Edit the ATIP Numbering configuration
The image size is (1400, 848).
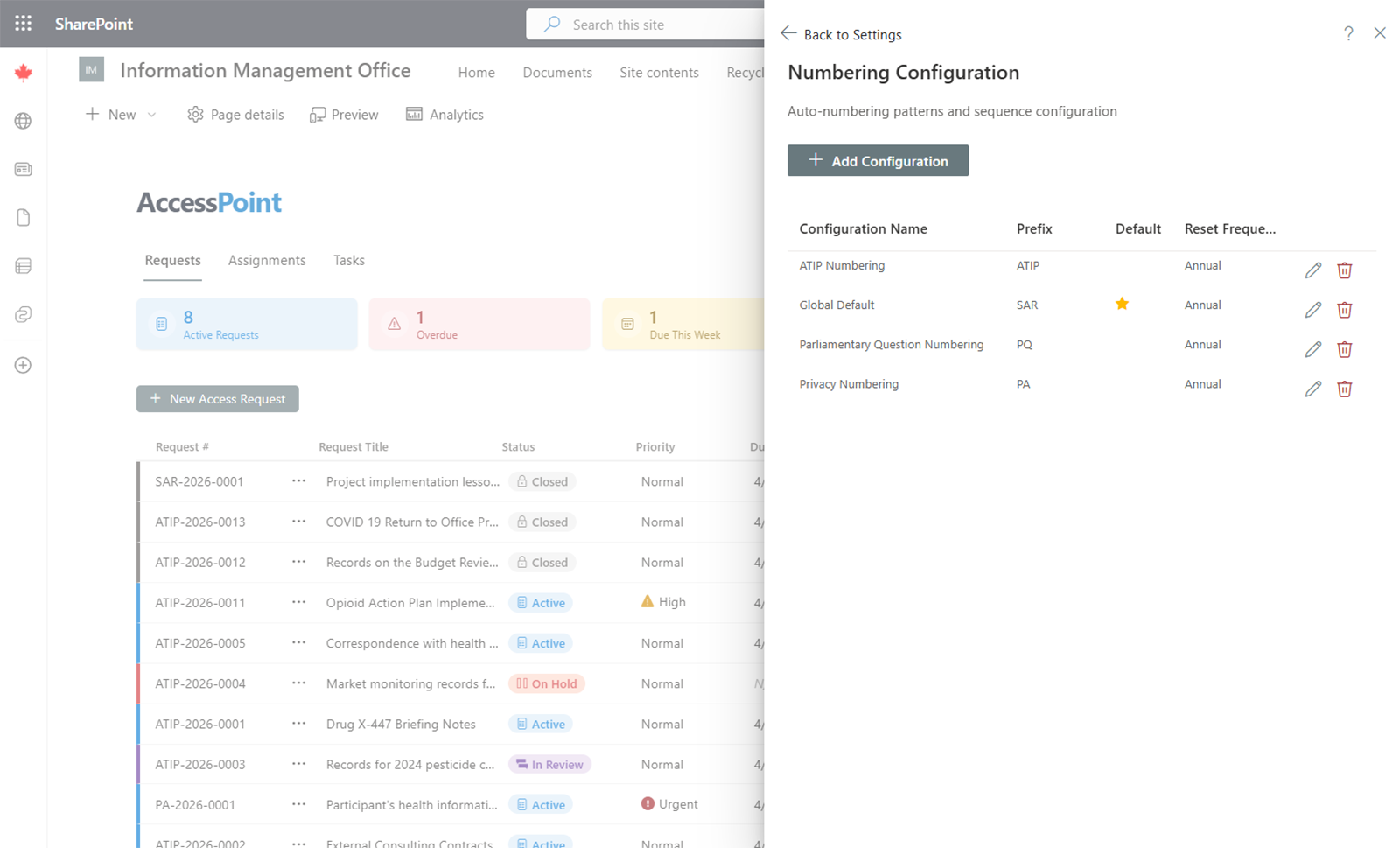[1312, 270]
